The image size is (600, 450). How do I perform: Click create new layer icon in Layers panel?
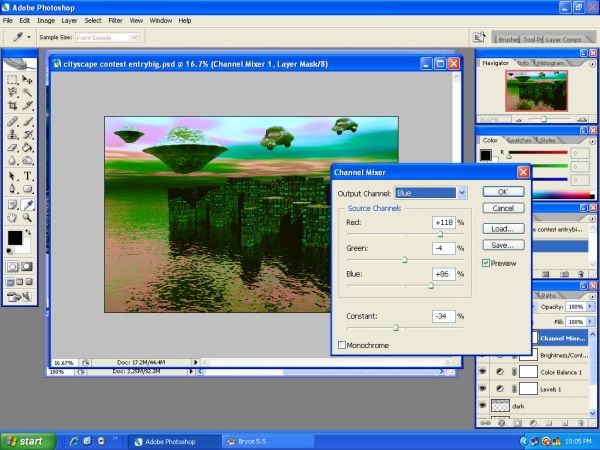pyautogui.click(x=564, y=423)
